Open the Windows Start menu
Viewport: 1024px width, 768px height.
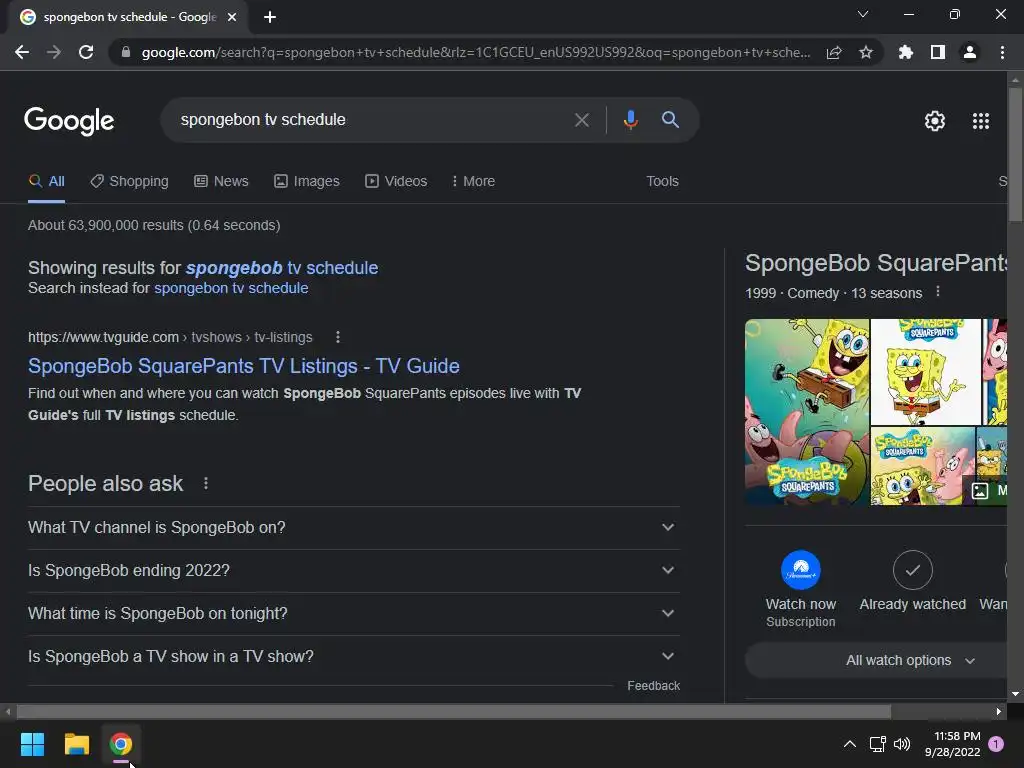(x=32, y=744)
